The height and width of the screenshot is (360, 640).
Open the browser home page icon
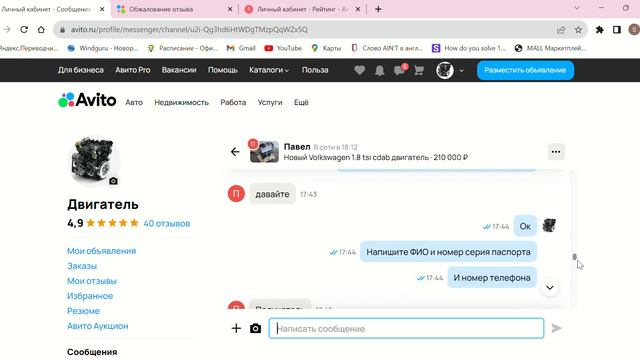coord(41,29)
